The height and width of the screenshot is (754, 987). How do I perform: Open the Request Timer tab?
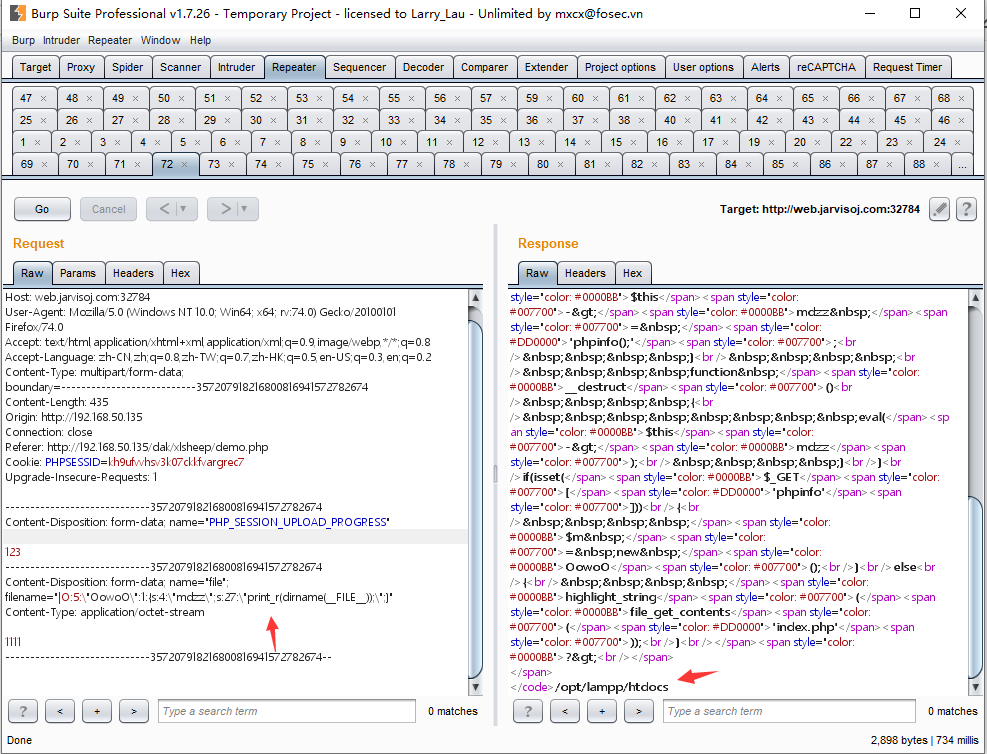(907, 67)
